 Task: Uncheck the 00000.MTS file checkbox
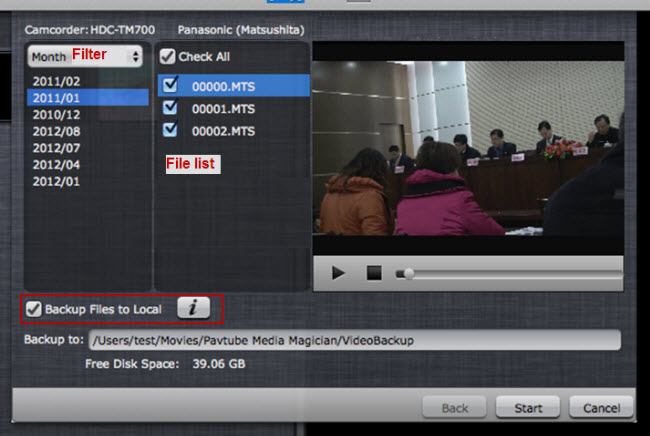(170, 85)
